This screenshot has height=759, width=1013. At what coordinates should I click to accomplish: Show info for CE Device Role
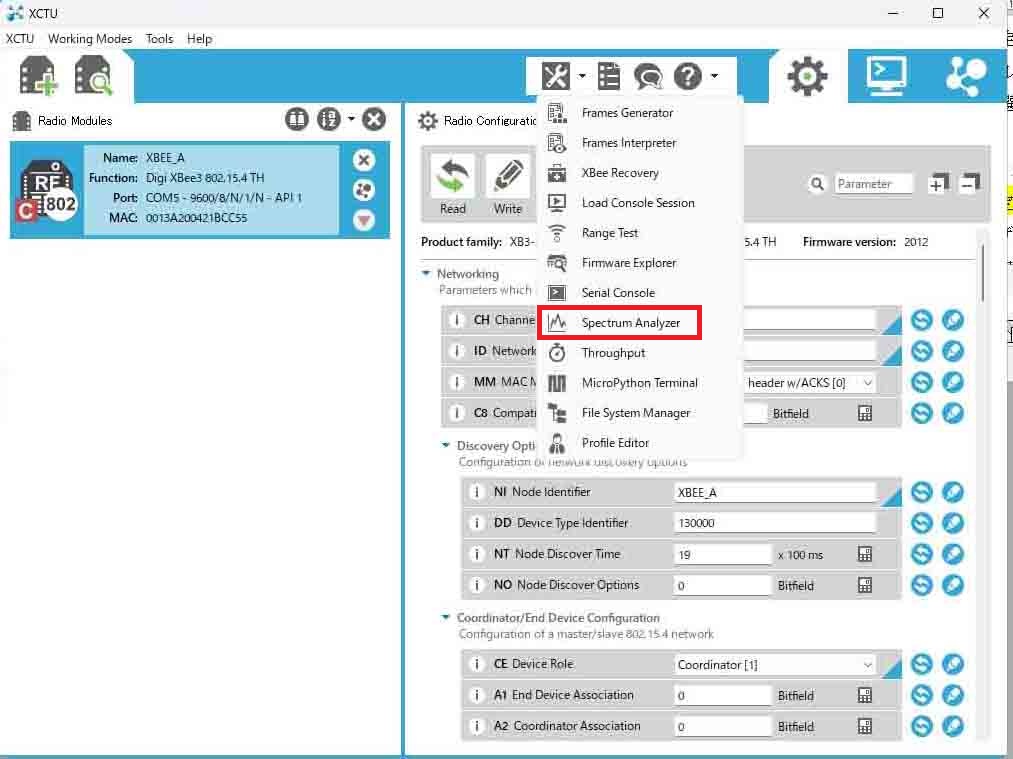point(477,664)
